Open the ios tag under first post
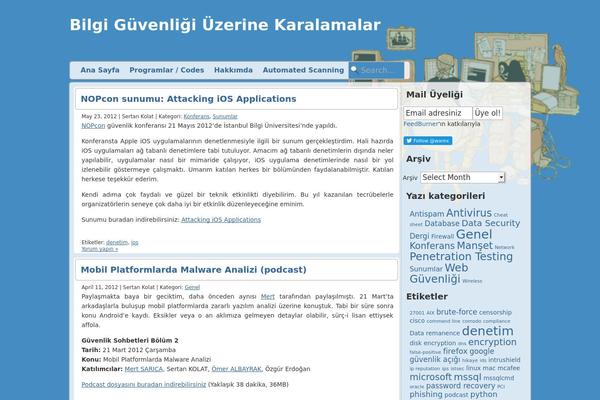This screenshot has width=600, height=400. pos(134,242)
